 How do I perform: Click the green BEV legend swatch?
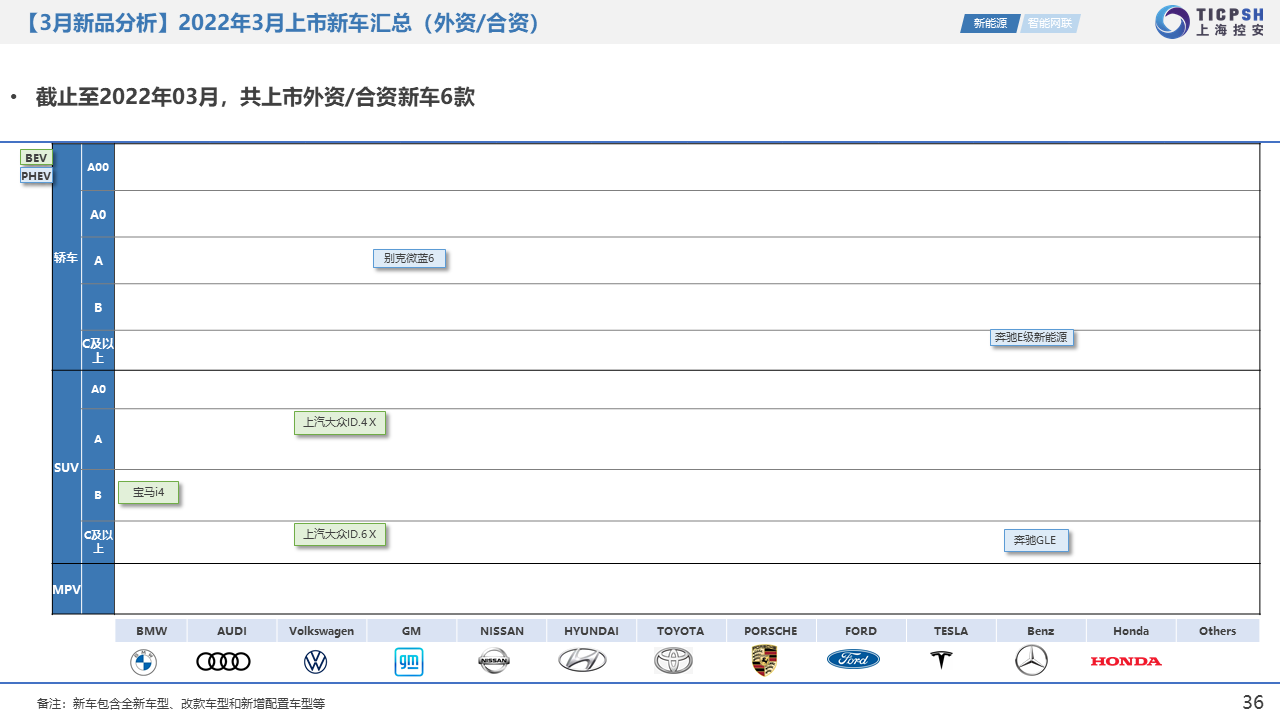pos(36,158)
